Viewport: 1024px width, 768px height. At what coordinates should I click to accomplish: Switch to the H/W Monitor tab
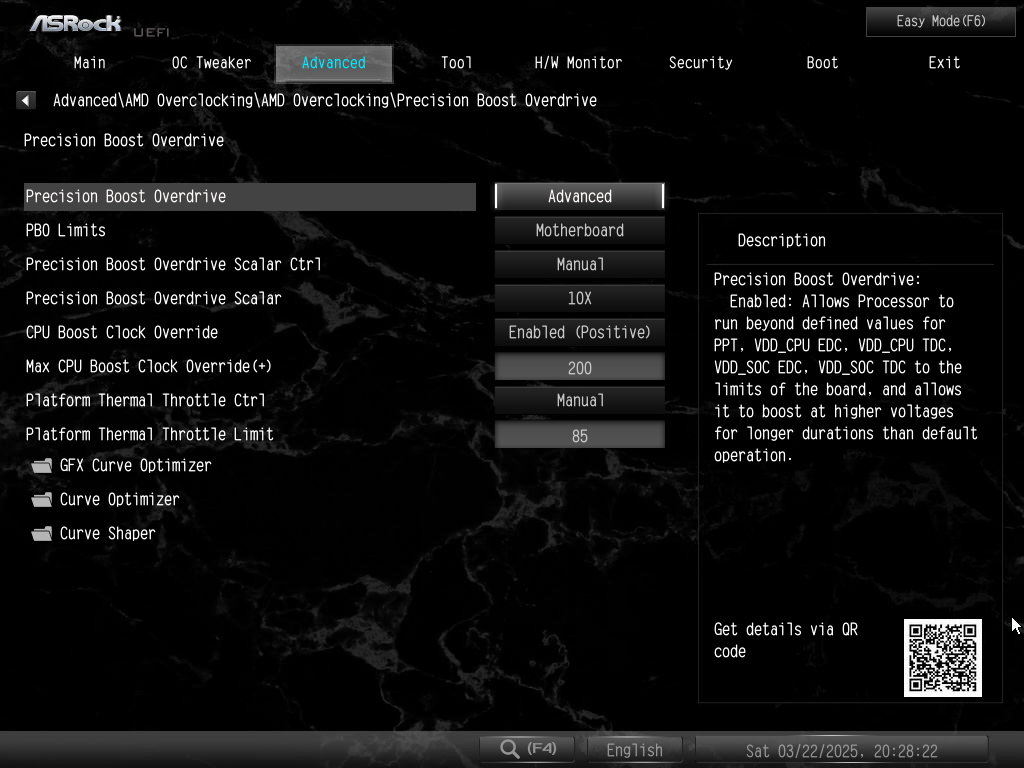click(x=578, y=63)
